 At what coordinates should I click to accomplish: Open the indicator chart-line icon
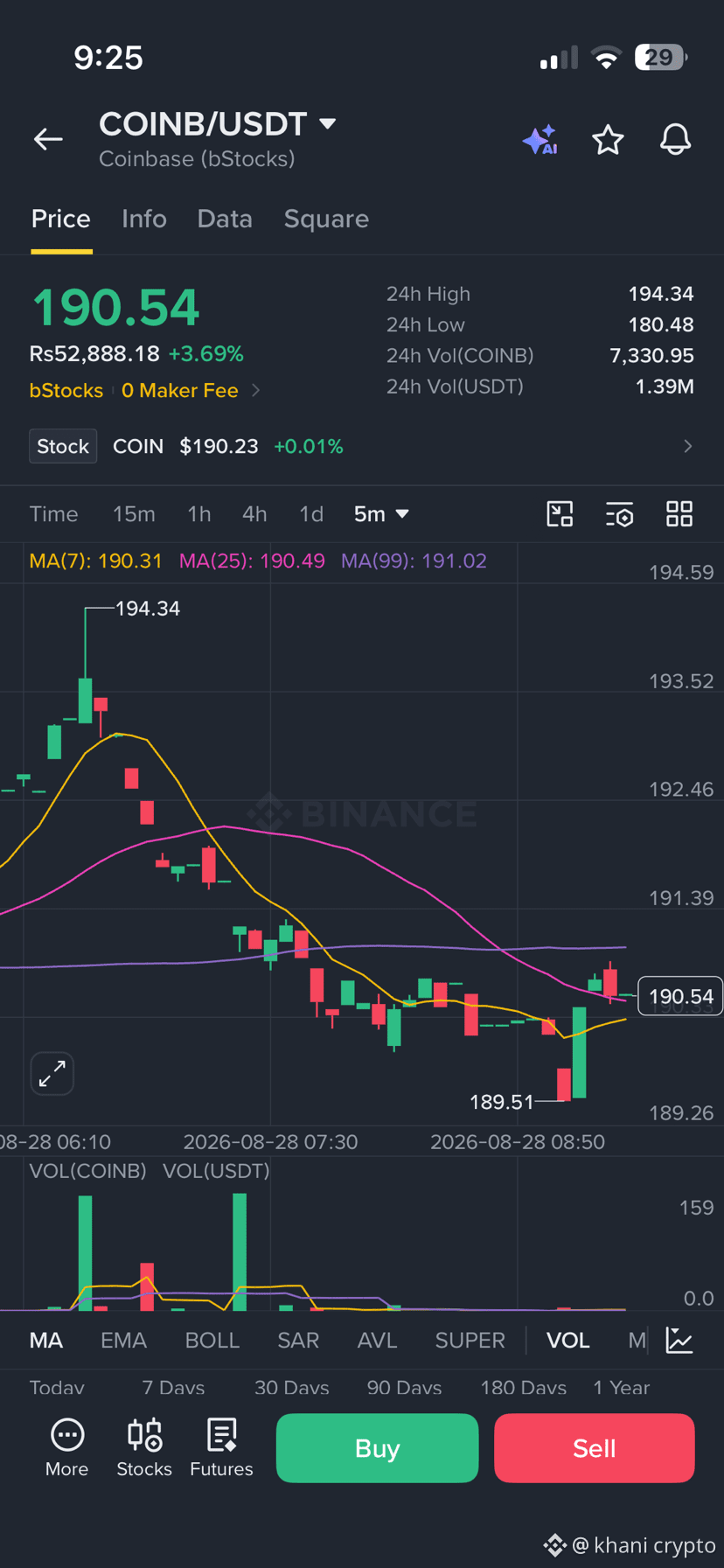click(x=679, y=1340)
